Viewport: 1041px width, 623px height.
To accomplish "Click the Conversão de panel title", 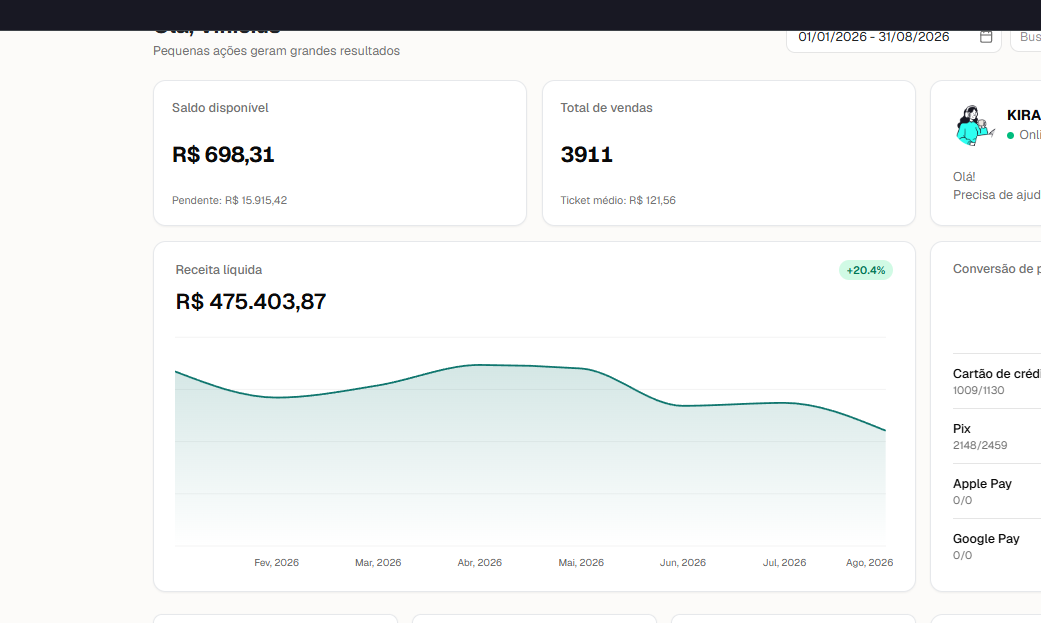I will coord(997,269).
